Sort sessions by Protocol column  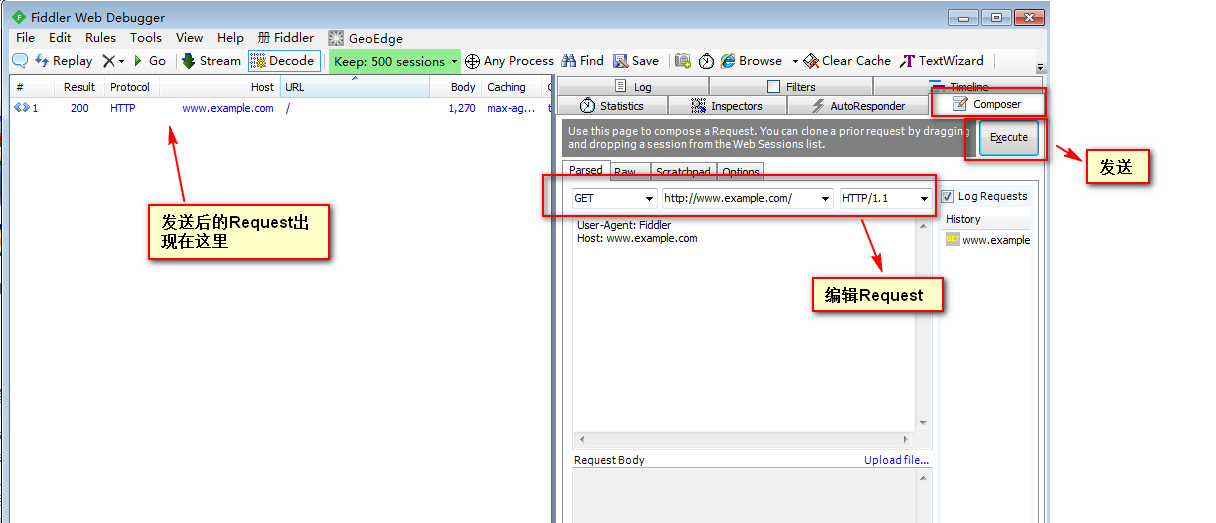[x=131, y=87]
